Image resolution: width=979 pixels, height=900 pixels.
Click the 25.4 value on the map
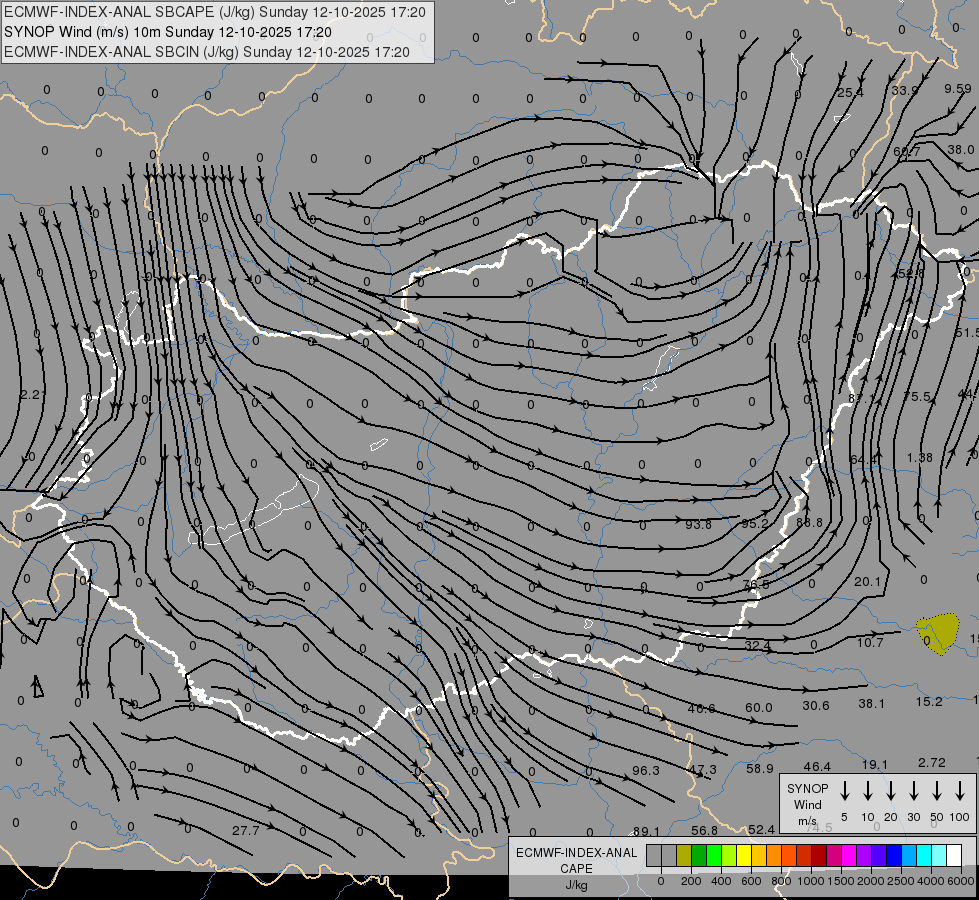click(850, 93)
